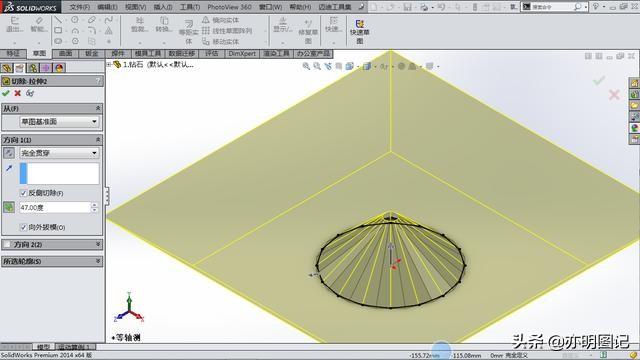Viewport: 640px width, 360px height.
Task: Click the zoom to fit magnifier icon
Action: click(306, 66)
